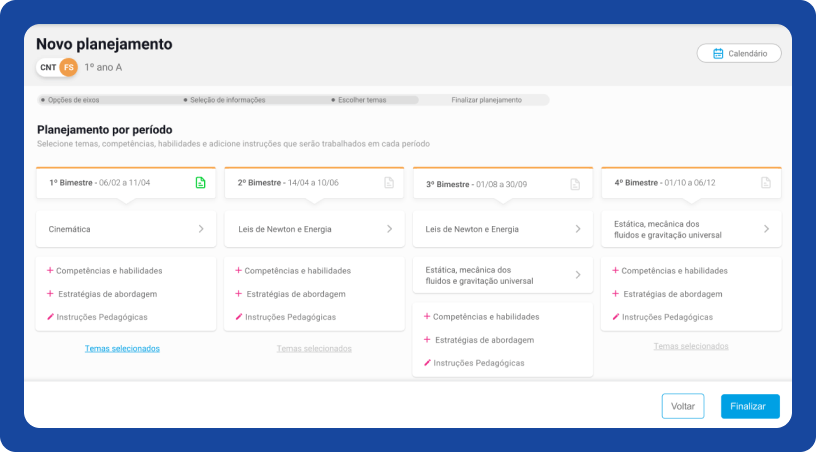Click plus icon for Competências in 1º Bimestre
Viewport: 816px width, 452px height.
click(x=50, y=270)
